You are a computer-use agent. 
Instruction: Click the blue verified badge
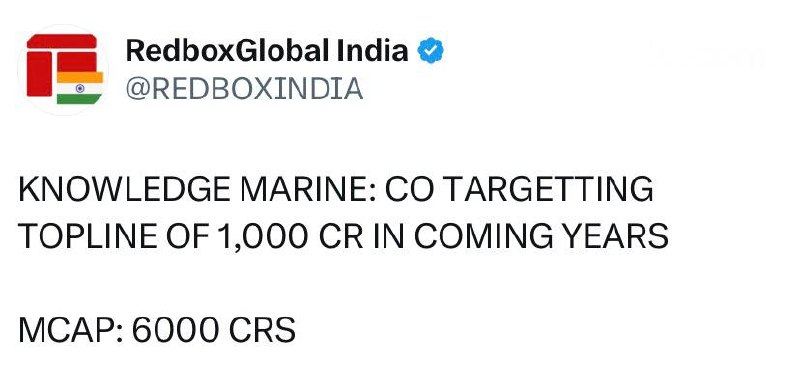(x=431, y=50)
